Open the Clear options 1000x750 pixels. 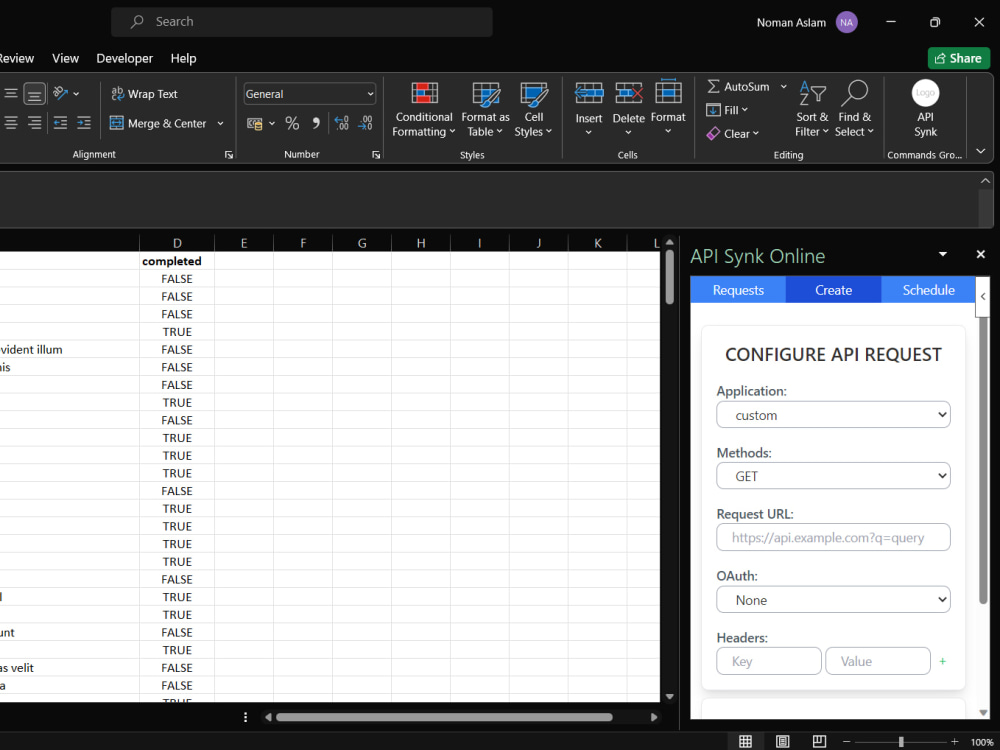732,133
